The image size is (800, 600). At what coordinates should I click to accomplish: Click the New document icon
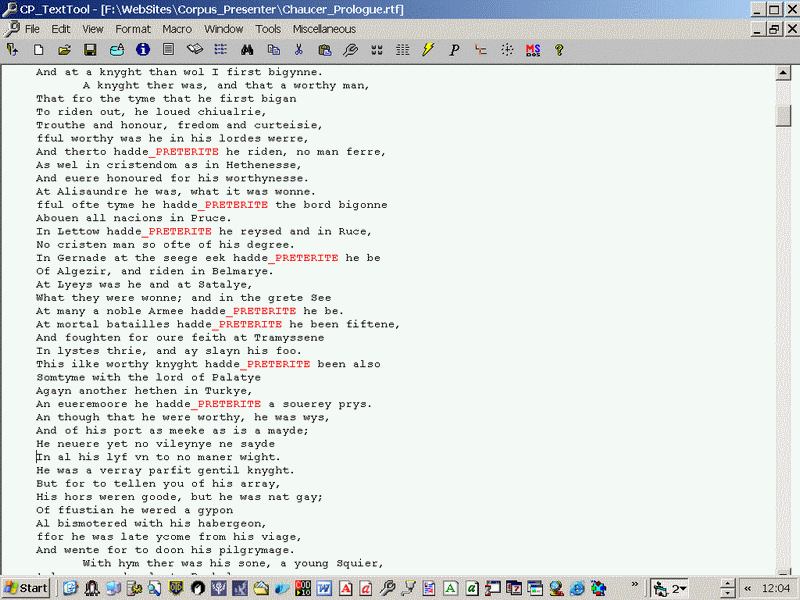[x=38, y=49]
